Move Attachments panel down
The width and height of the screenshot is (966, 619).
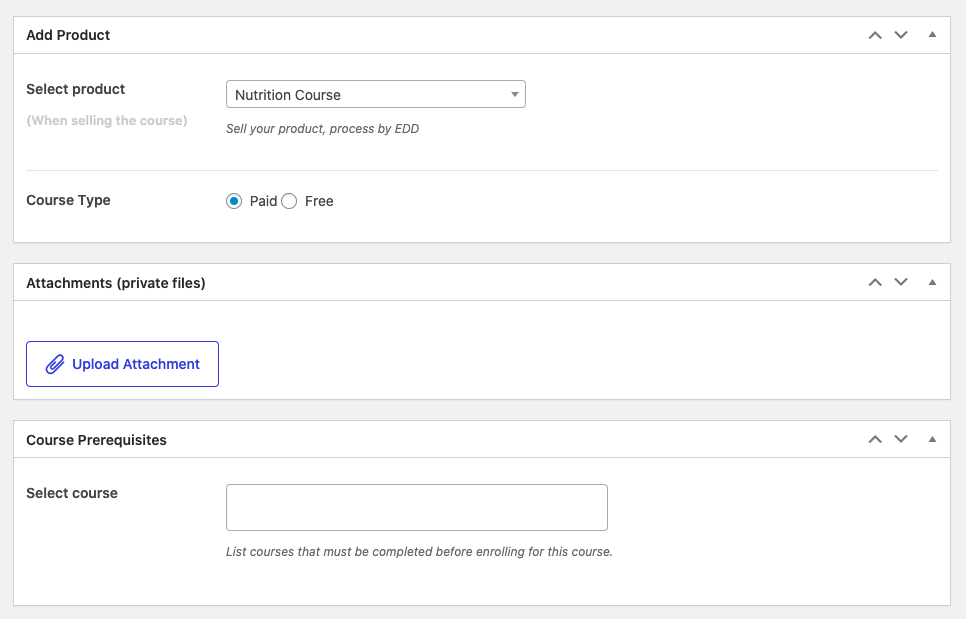point(901,282)
